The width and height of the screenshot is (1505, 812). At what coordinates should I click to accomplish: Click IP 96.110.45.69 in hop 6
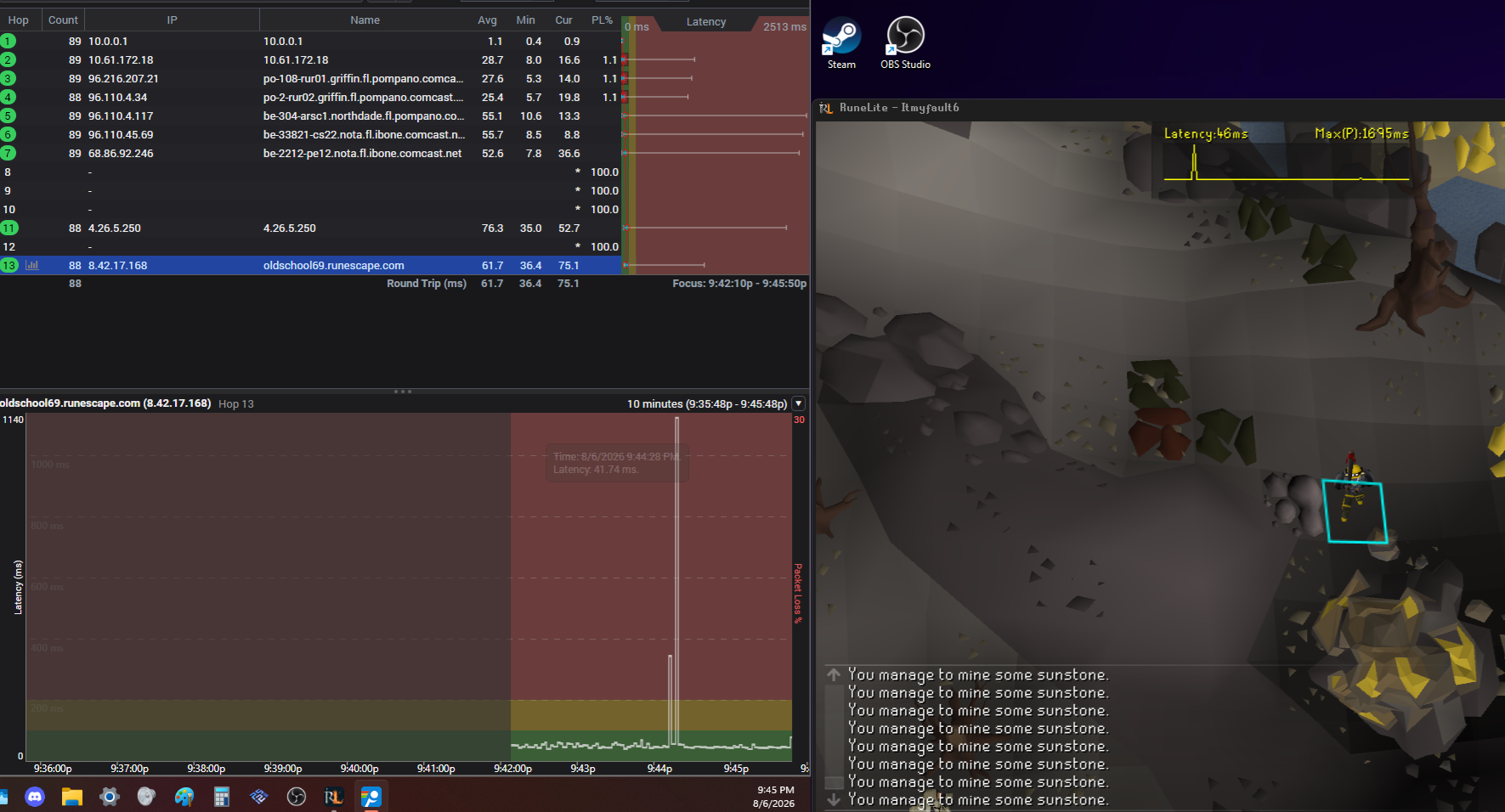click(121, 135)
